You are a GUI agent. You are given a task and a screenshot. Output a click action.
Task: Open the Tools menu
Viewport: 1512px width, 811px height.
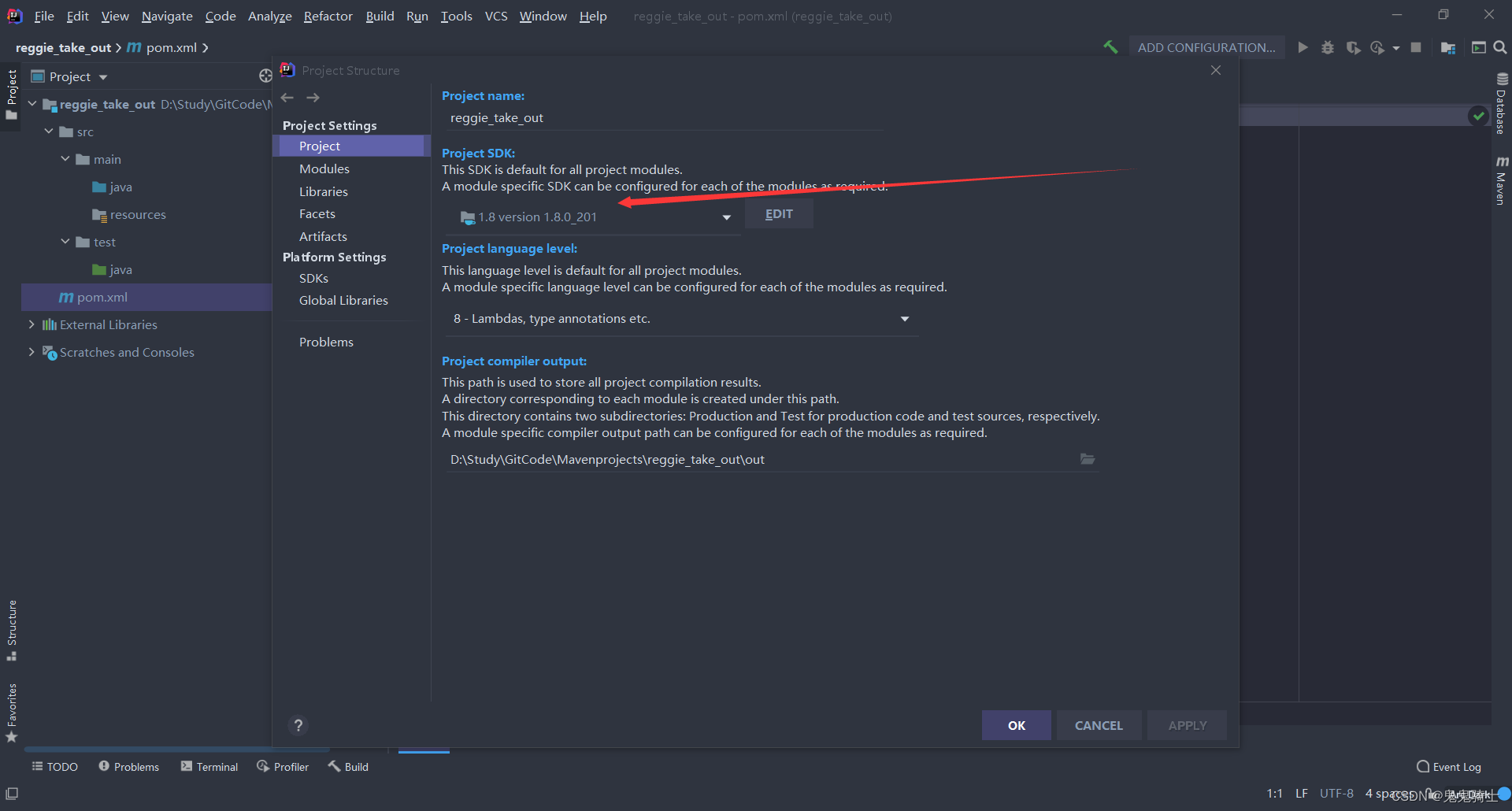(x=456, y=16)
